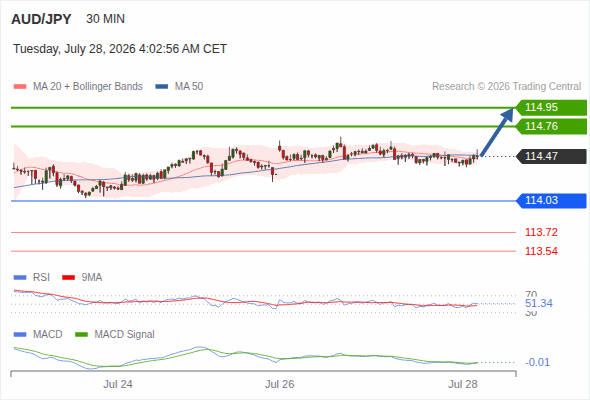Click the Jul 28 date axis label
Viewport: 590px width, 400px height.
tap(463, 384)
